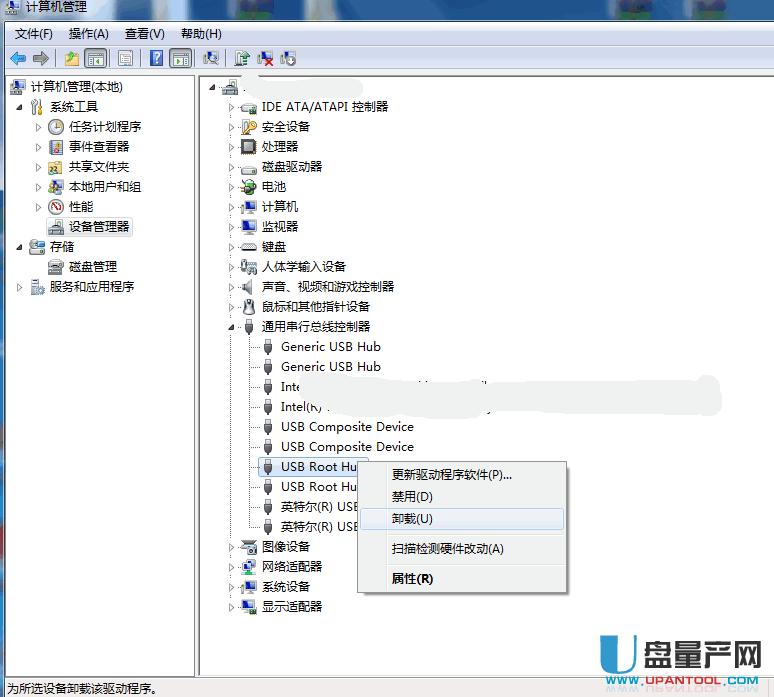
Task: Select the first Generic USB Hub device
Action: pyautogui.click(x=330, y=347)
